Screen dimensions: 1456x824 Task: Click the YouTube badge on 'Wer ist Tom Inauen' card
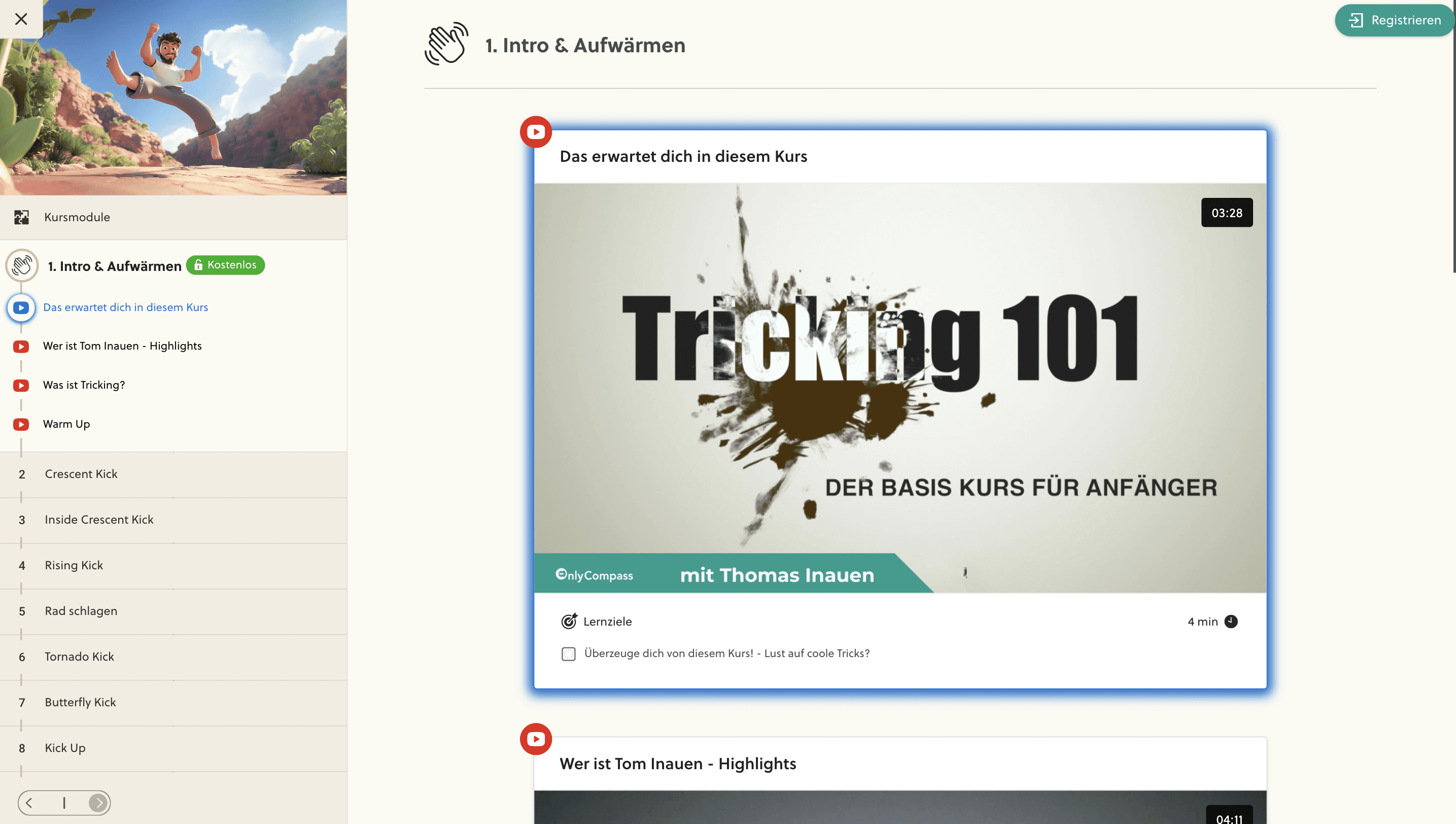click(536, 739)
